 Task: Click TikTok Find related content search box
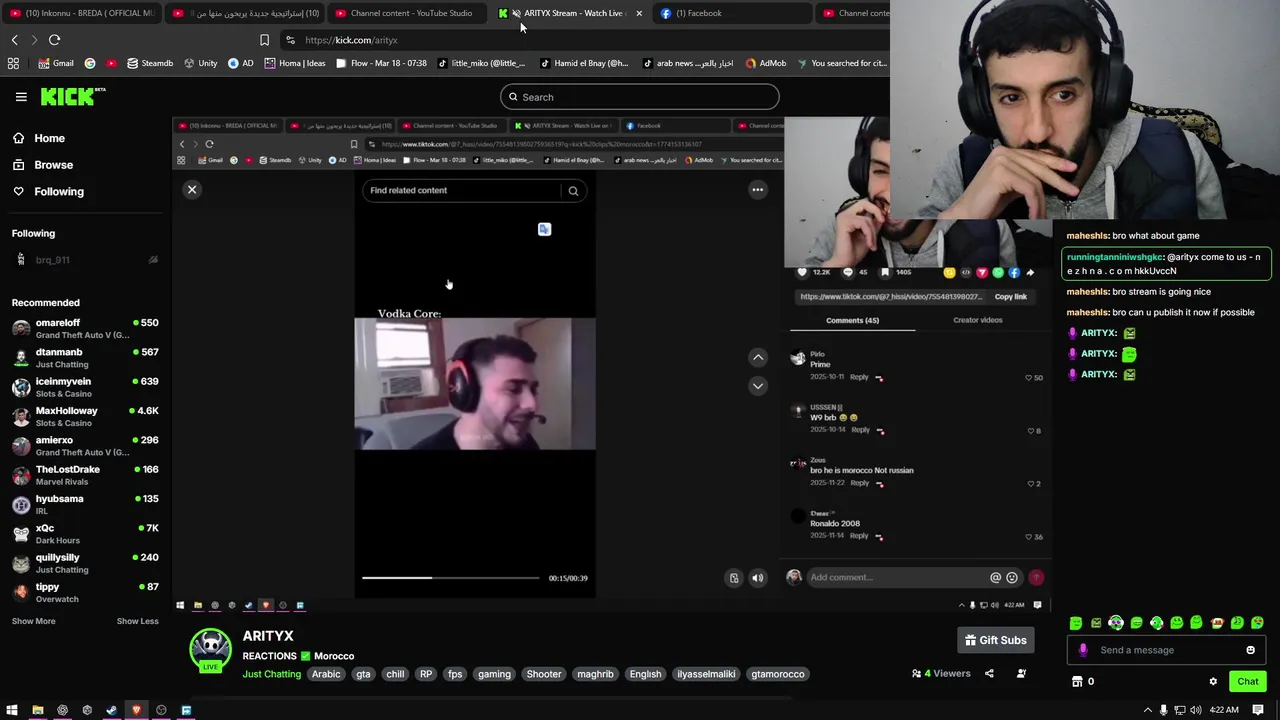[463, 190]
